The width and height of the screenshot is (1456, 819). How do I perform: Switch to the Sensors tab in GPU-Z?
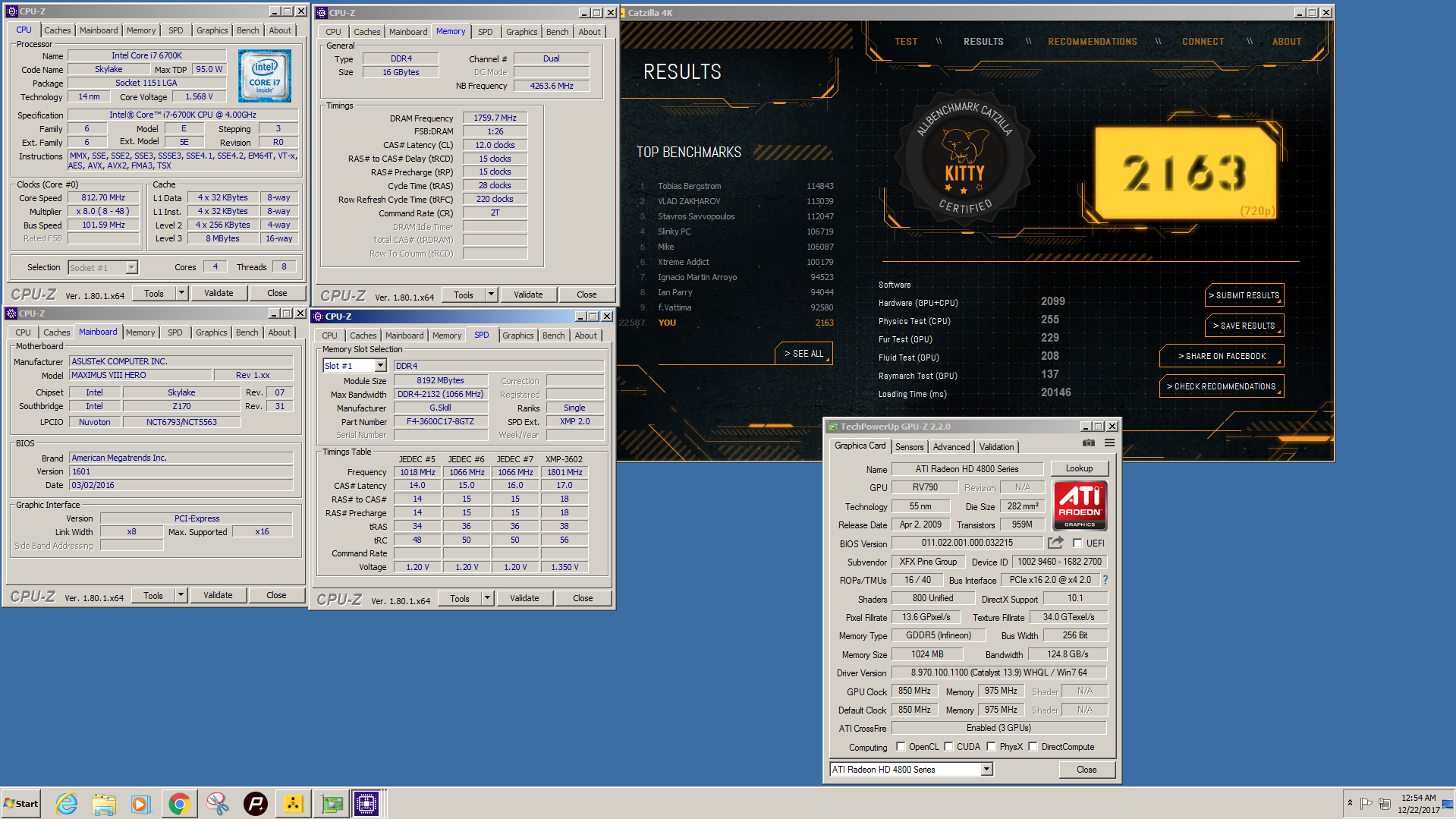point(909,447)
